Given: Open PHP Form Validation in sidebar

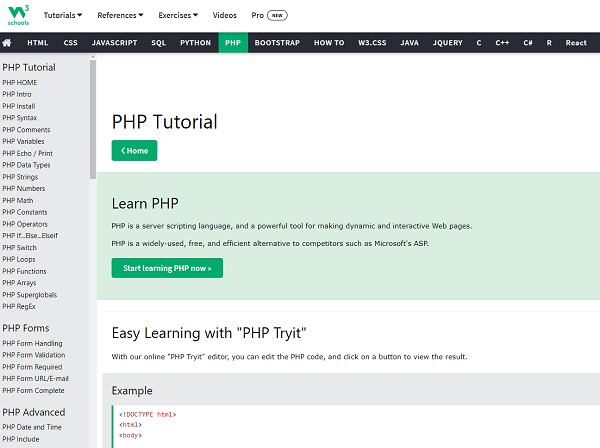Looking at the screenshot, I should pyautogui.click(x=34, y=355).
